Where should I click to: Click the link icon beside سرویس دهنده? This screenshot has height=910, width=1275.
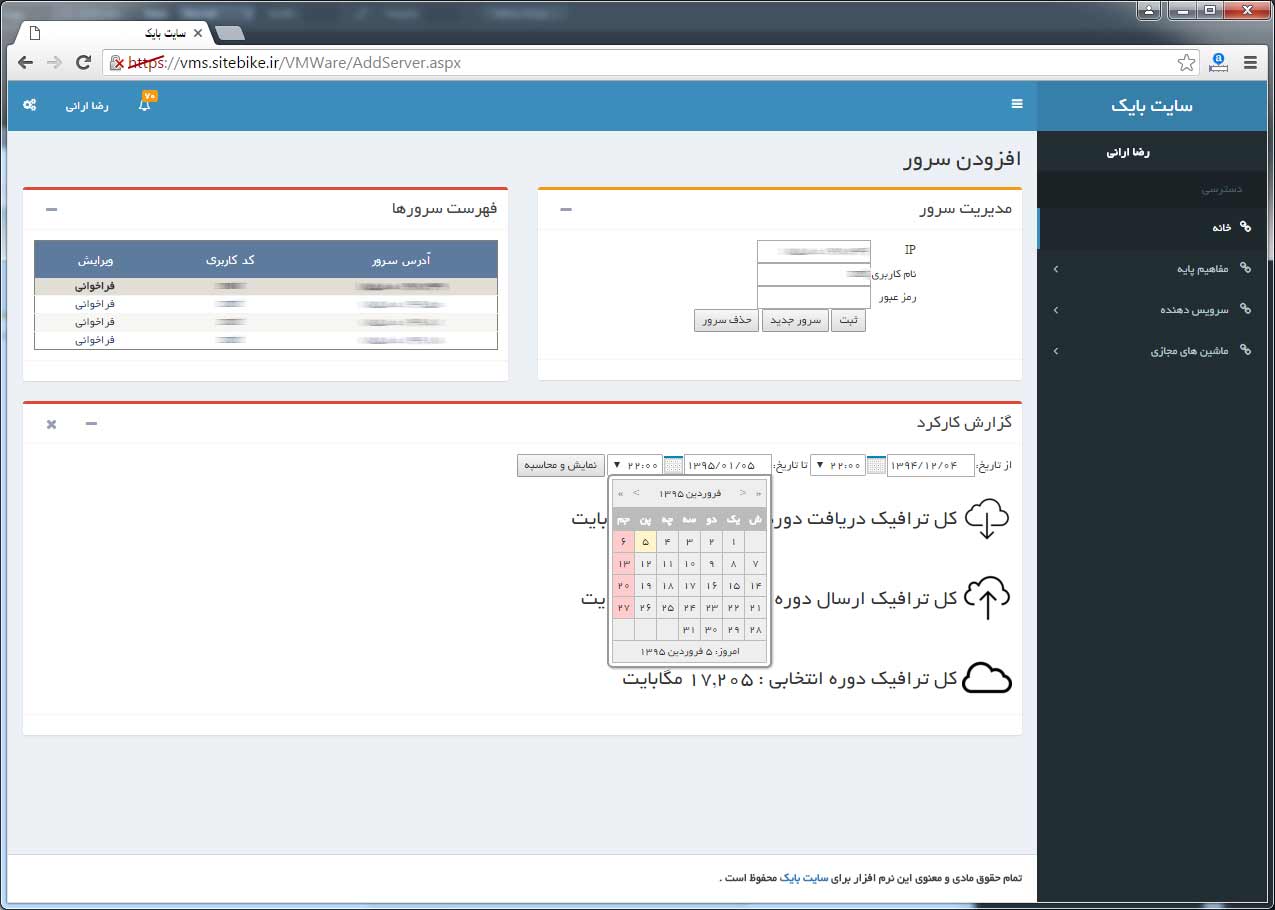[1245, 309]
